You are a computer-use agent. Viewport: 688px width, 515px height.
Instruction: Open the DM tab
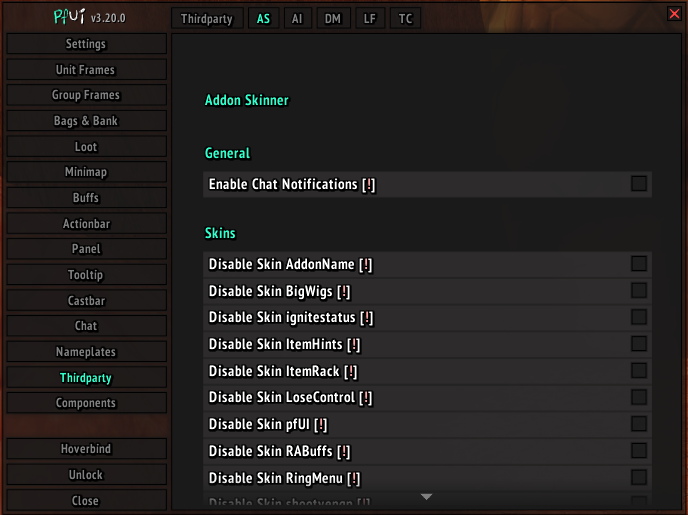coord(333,18)
